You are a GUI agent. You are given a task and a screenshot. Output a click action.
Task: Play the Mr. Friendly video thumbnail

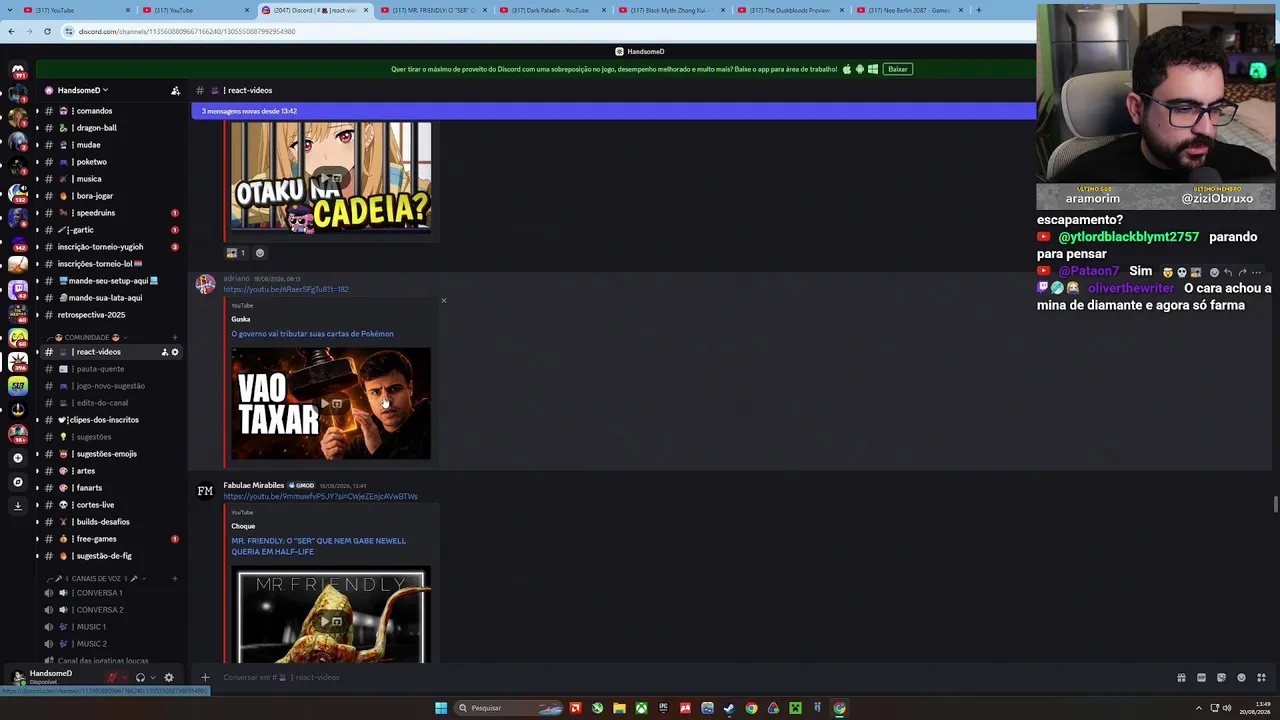pos(331,616)
